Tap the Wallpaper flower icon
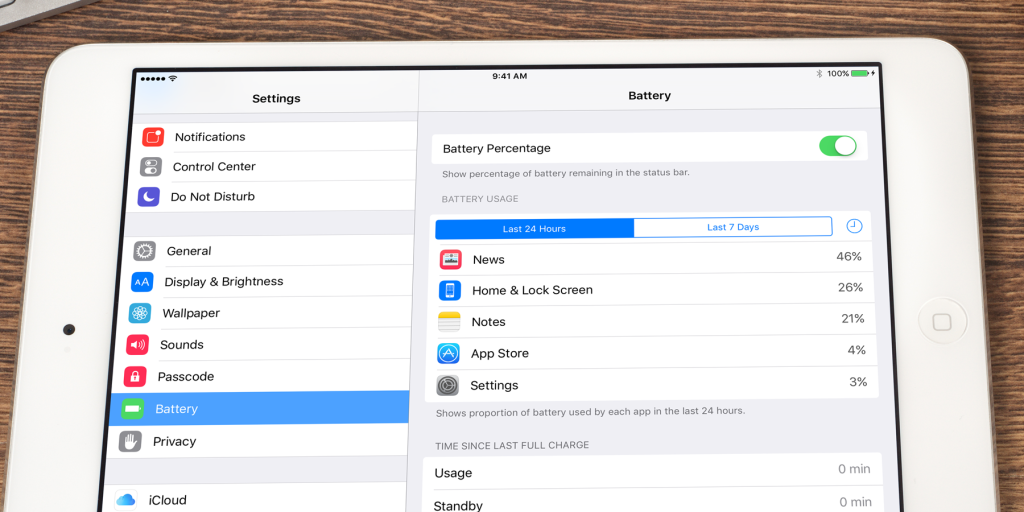1024x512 pixels. pyautogui.click(x=139, y=313)
